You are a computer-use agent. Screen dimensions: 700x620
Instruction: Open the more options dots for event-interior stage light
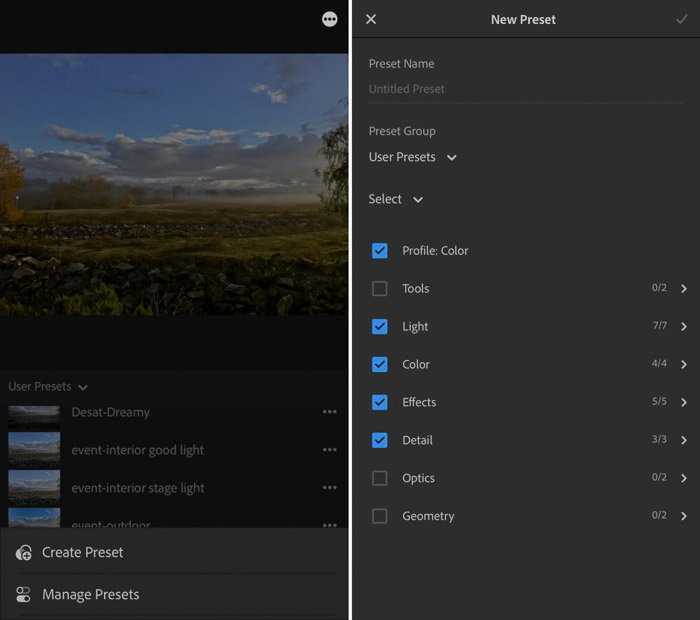tap(329, 487)
